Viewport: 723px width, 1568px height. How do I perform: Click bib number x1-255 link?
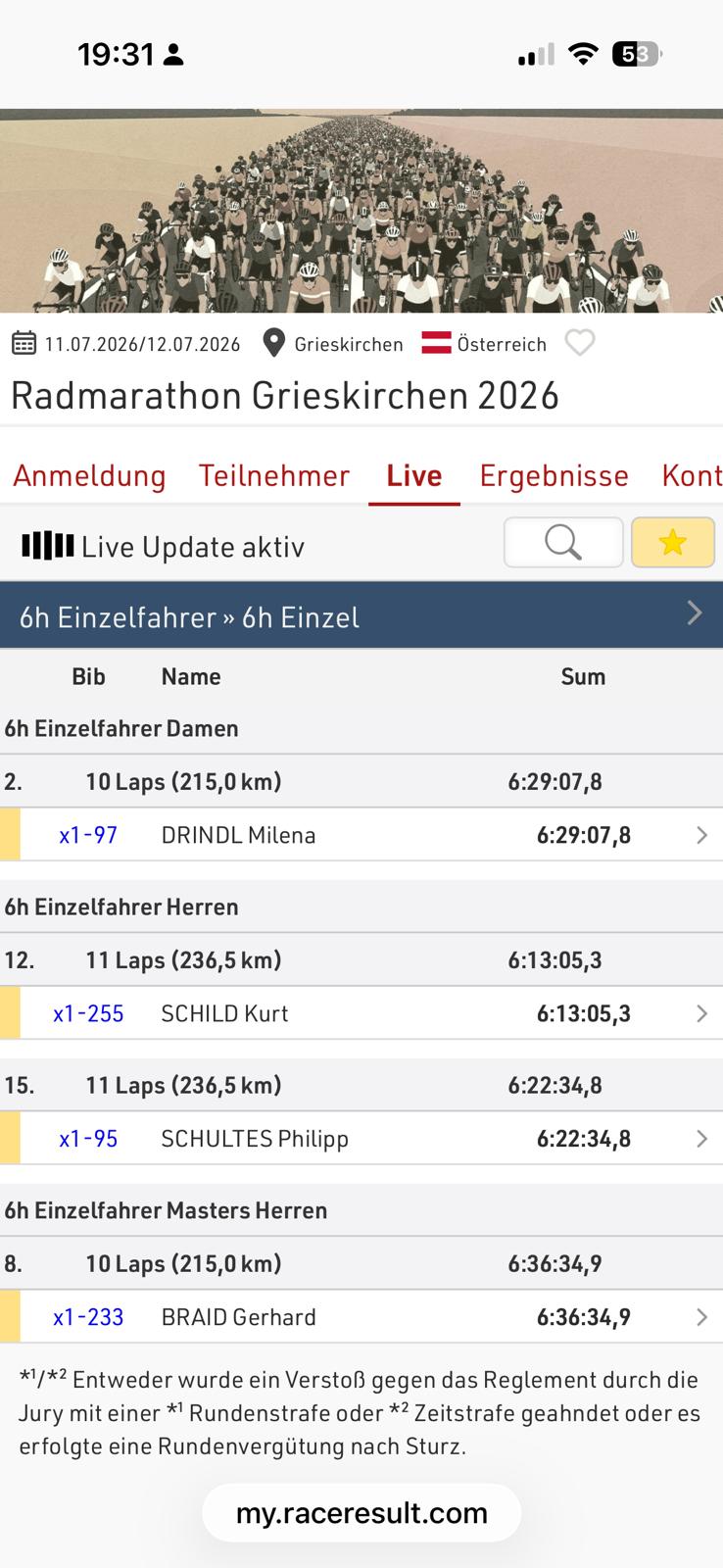pyautogui.click(x=88, y=1013)
